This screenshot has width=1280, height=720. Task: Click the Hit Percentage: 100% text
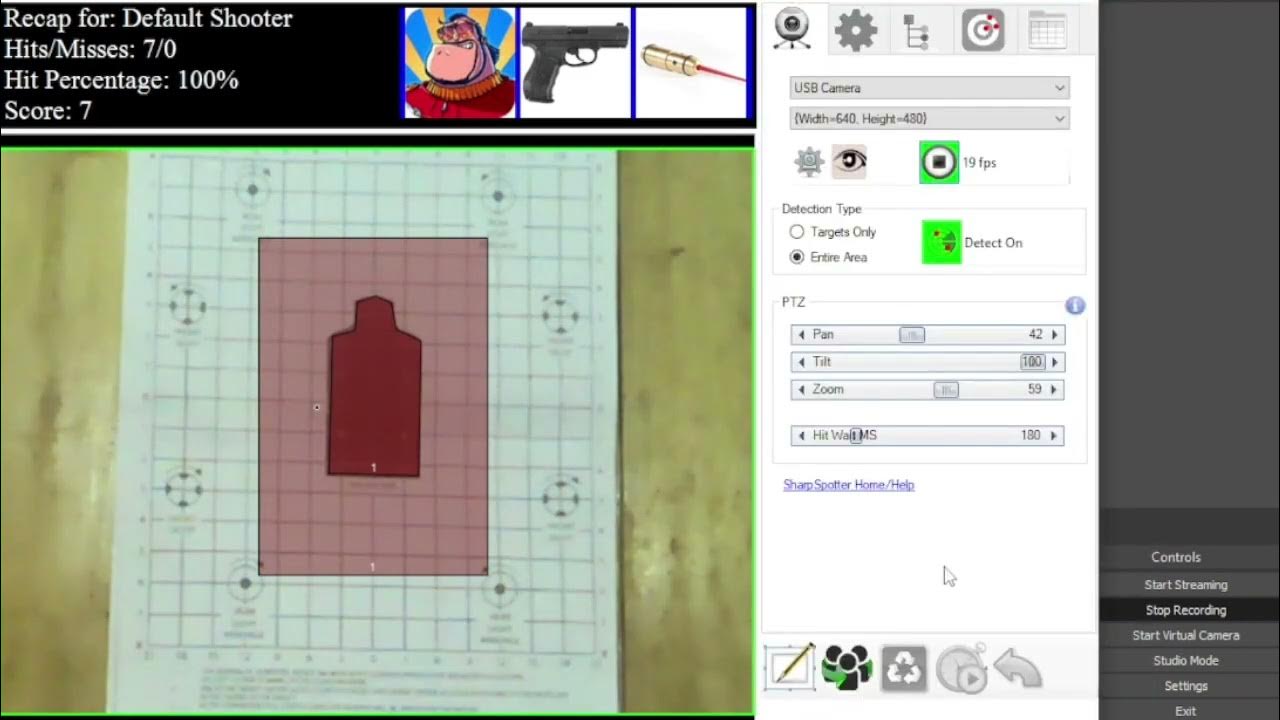121,80
